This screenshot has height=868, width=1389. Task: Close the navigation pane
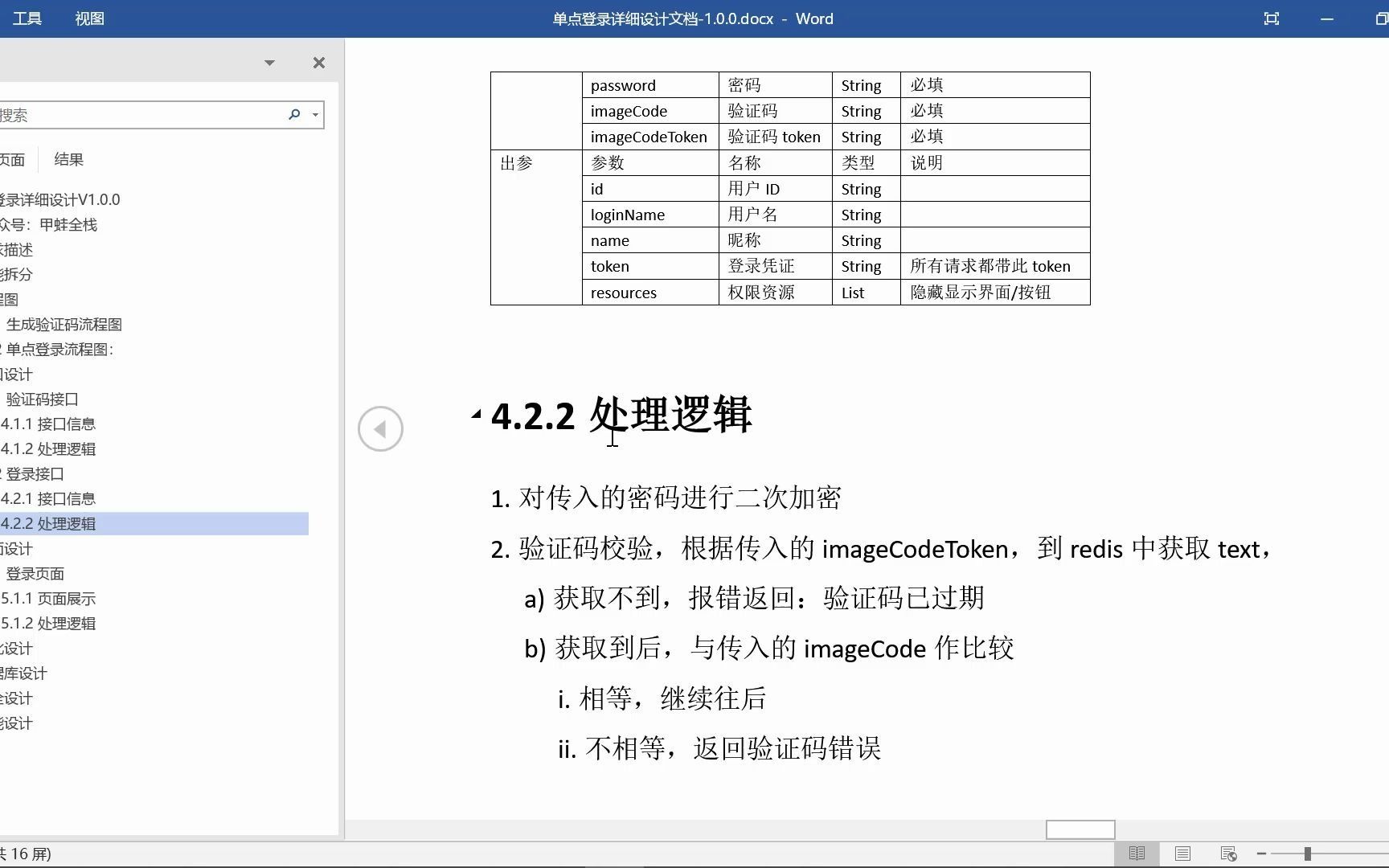point(319,63)
